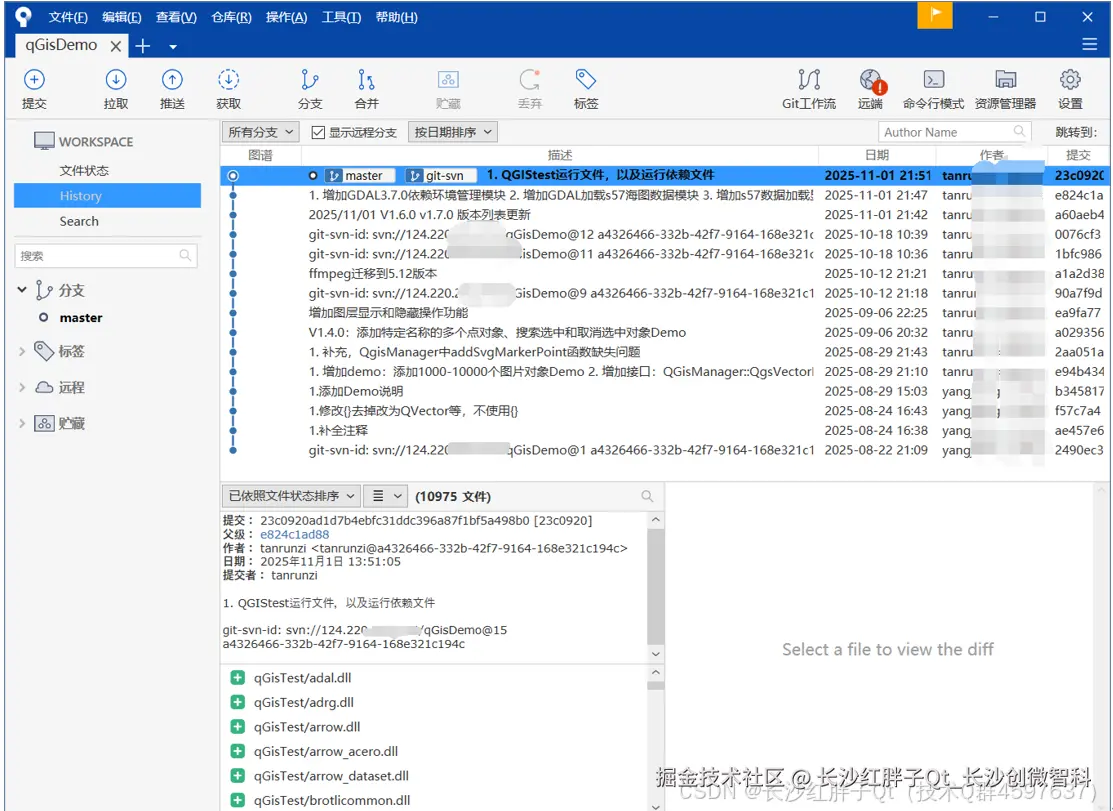The image size is (1113, 811).
Task: Open the Git工作流 (Git Flow) tool
Action: (x=808, y=89)
